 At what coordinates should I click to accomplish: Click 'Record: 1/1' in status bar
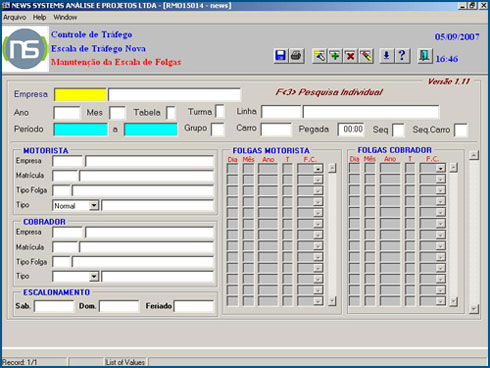(x=19, y=362)
